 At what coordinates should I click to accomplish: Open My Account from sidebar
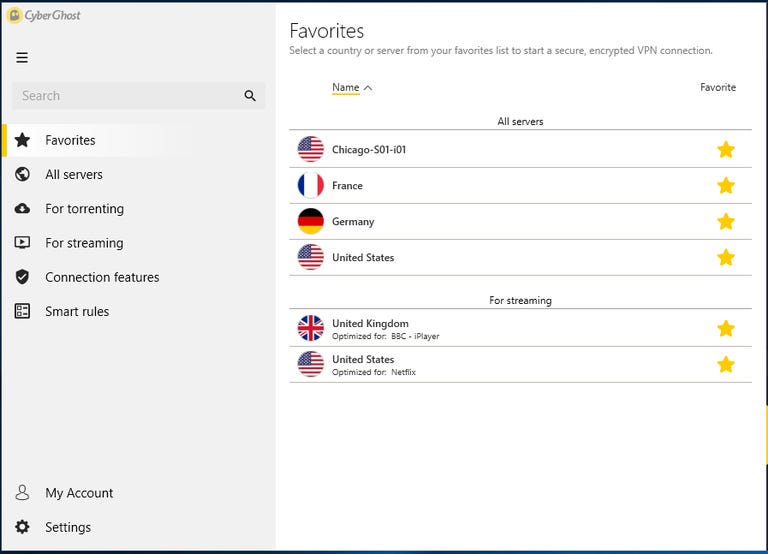click(x=79, y=493)
